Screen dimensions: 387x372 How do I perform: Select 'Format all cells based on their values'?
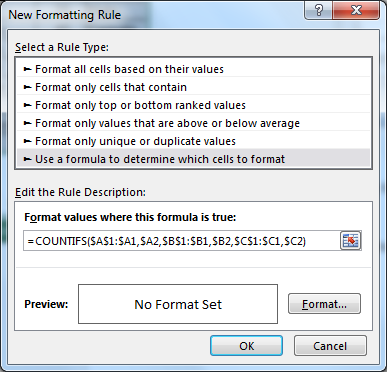193,69
